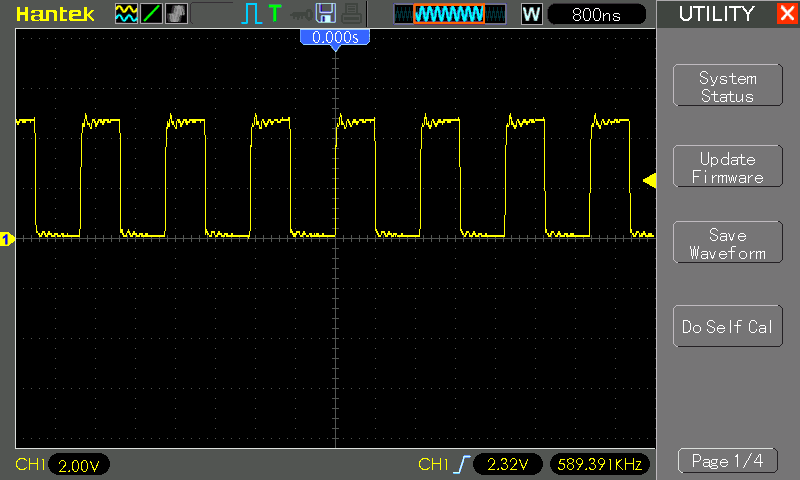Click the yellow trigger level arrow marker
The image size is (800, 480).
649,181
